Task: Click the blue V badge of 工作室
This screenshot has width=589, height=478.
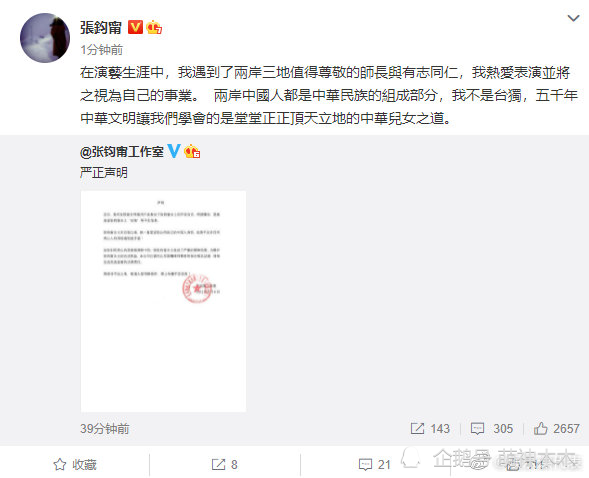Action: click(174, 151)
